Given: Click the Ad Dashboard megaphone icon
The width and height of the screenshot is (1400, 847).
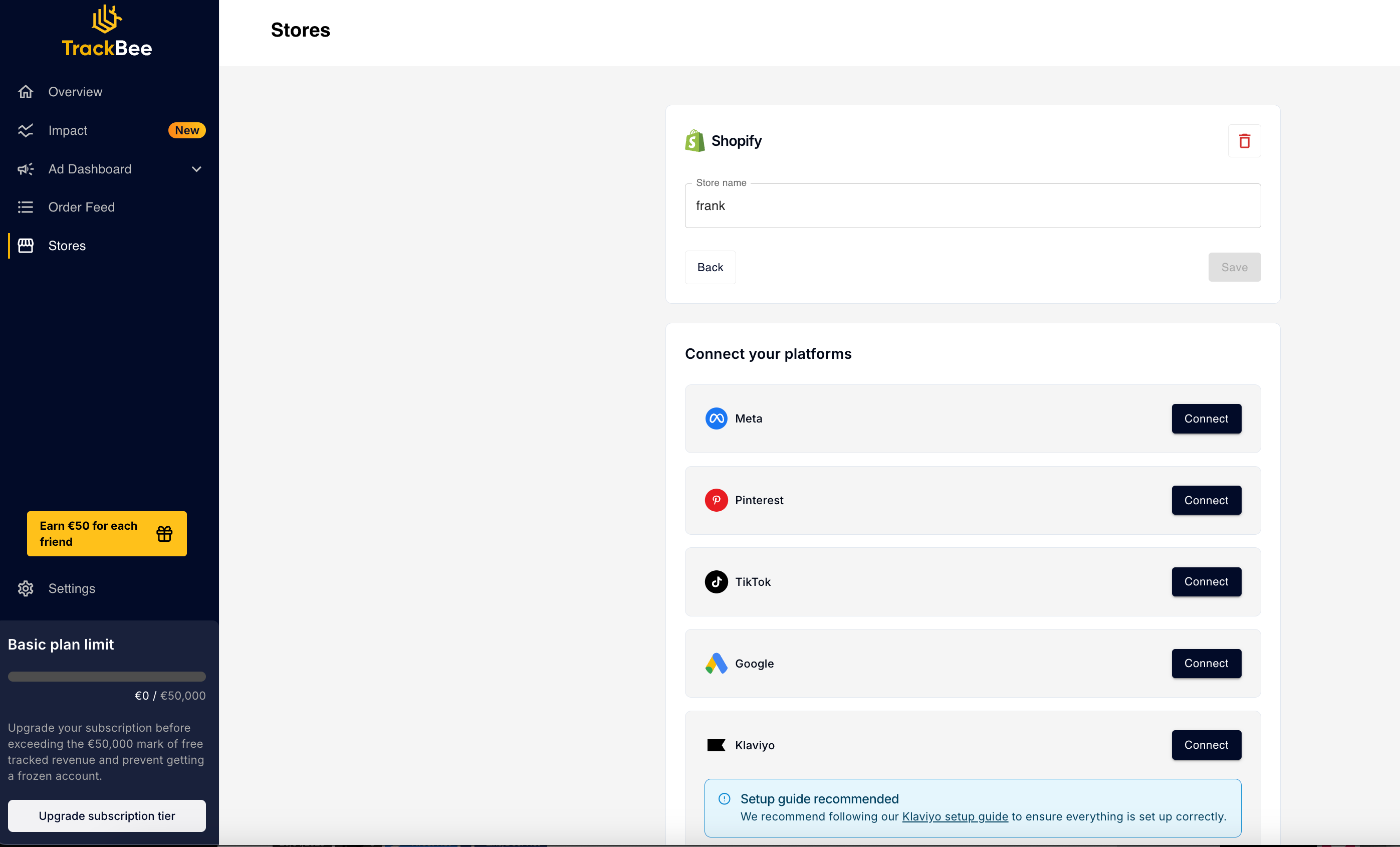Looking at the screenshot, I should [26, 169].
